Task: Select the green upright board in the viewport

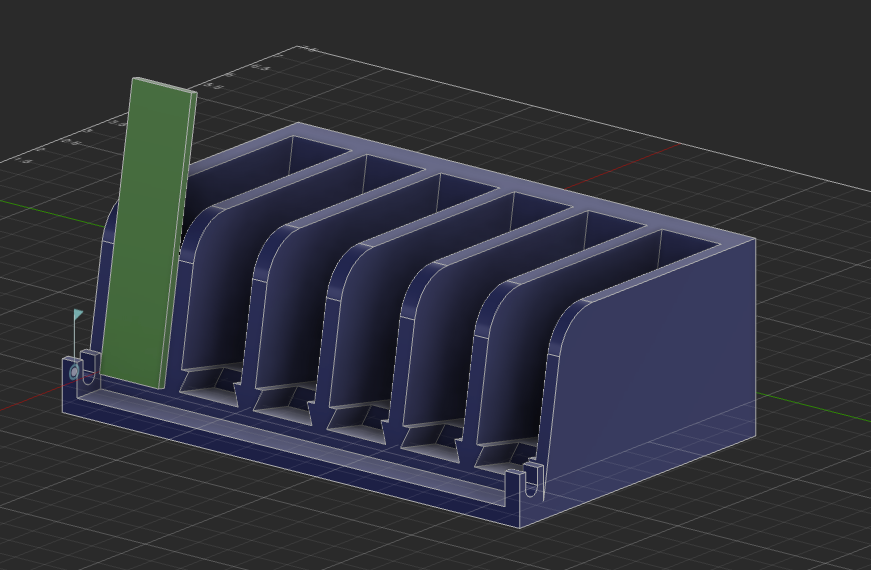Action: 149,233
